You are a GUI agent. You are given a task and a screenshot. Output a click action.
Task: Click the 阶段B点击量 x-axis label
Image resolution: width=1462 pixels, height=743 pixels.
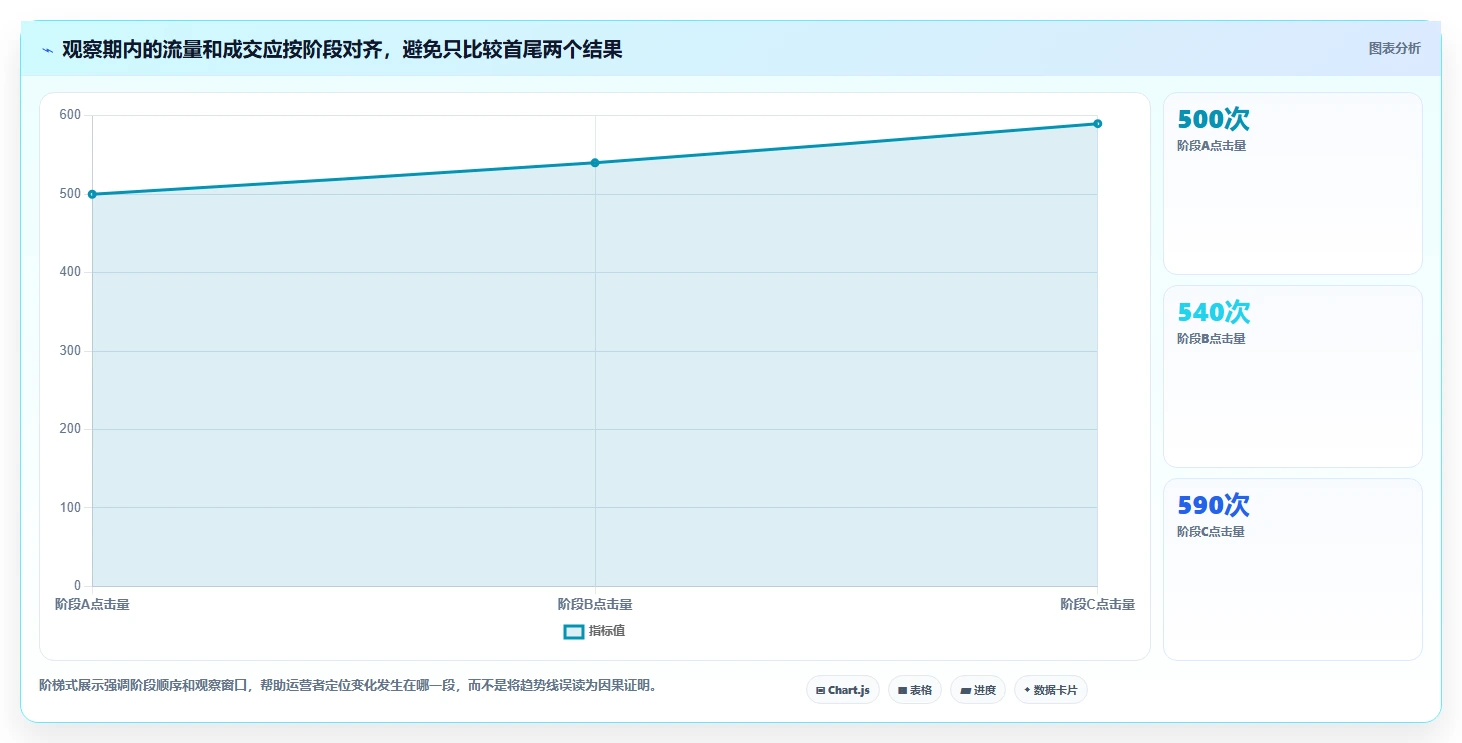(595, 605)
